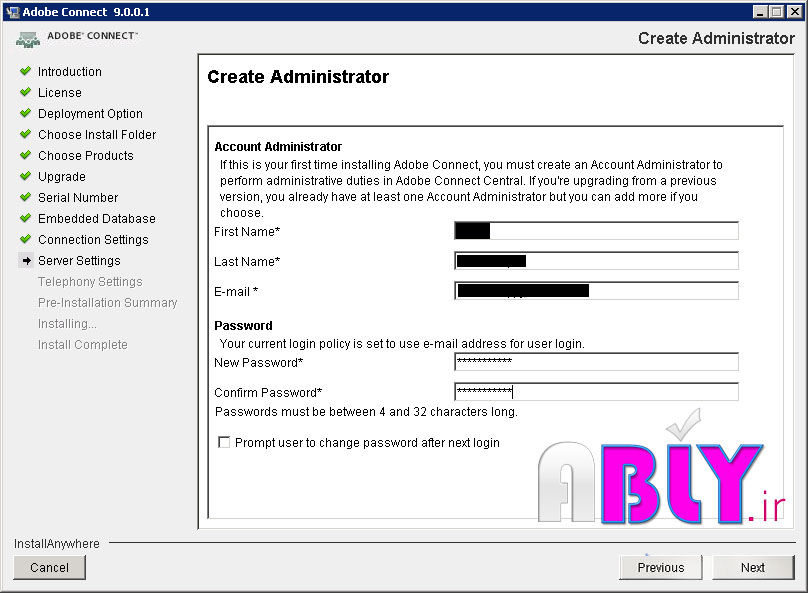Click the password length requirement note

click(x=366, y=412)
